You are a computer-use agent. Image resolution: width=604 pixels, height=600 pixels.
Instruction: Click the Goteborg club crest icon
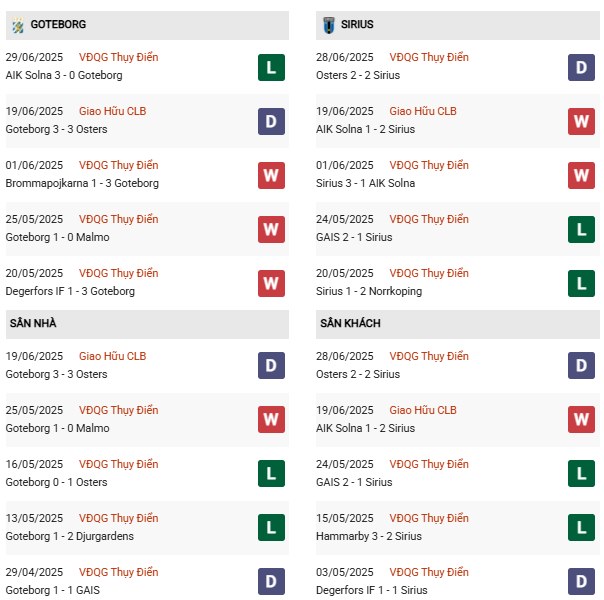pos(18,25)
